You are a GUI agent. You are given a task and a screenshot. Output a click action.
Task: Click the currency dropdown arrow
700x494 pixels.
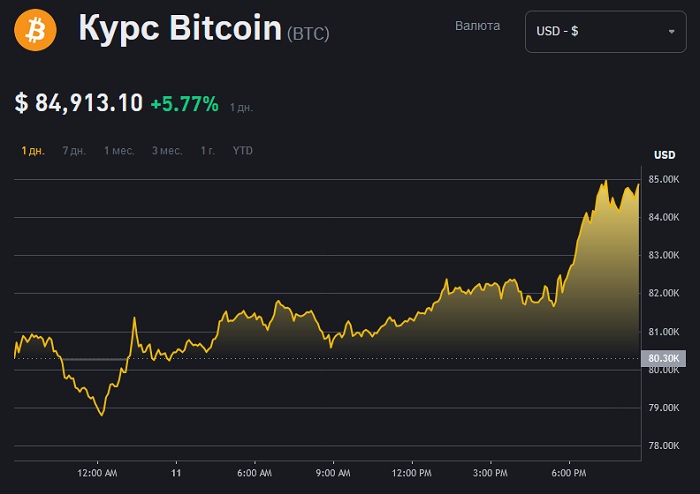(x=671, y=32)
